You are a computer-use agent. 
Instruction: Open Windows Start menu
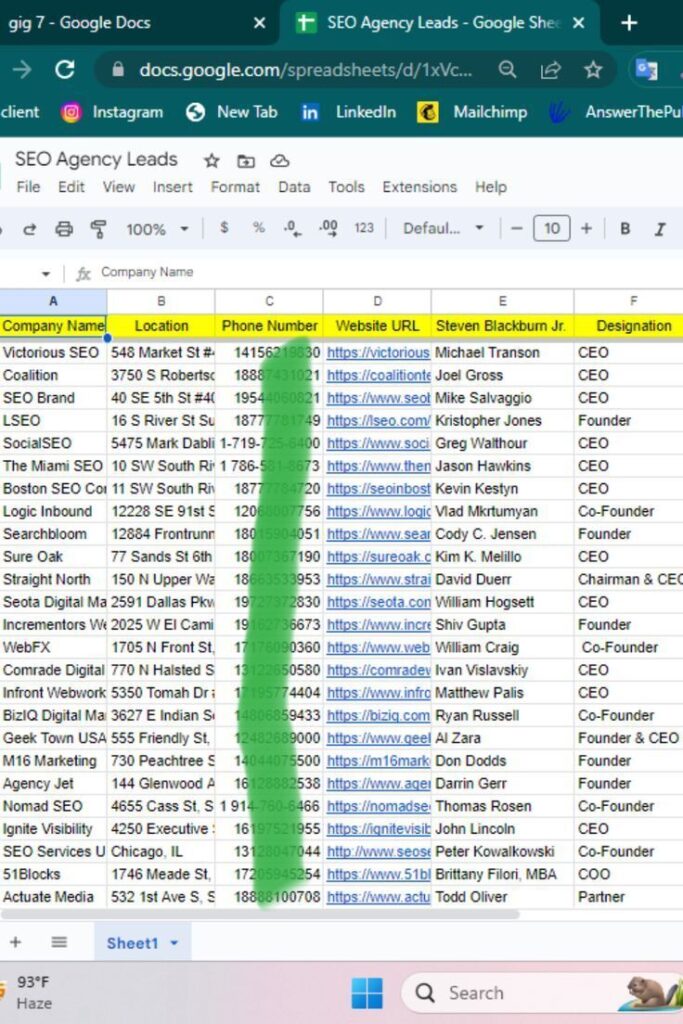coord(367,993)
